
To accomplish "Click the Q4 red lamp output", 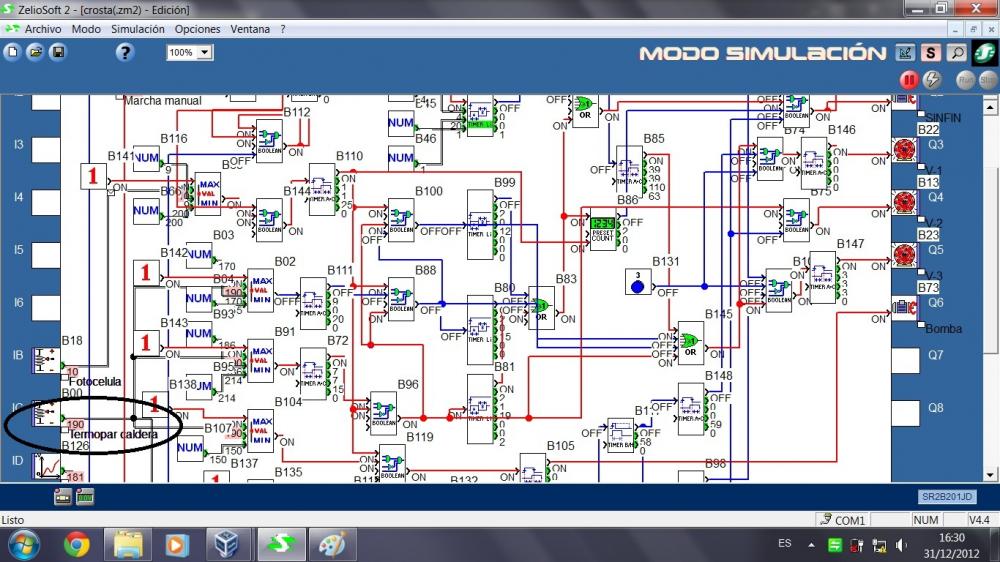I will (x=904, y=202).
